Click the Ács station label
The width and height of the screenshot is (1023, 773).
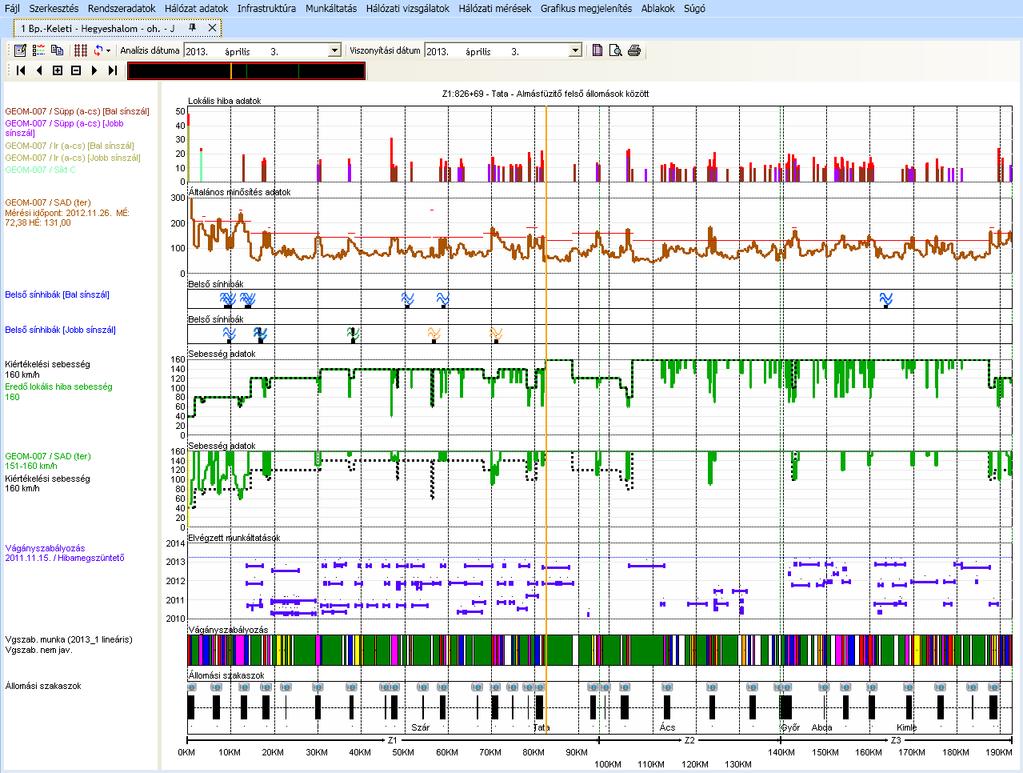pos(667,727)
